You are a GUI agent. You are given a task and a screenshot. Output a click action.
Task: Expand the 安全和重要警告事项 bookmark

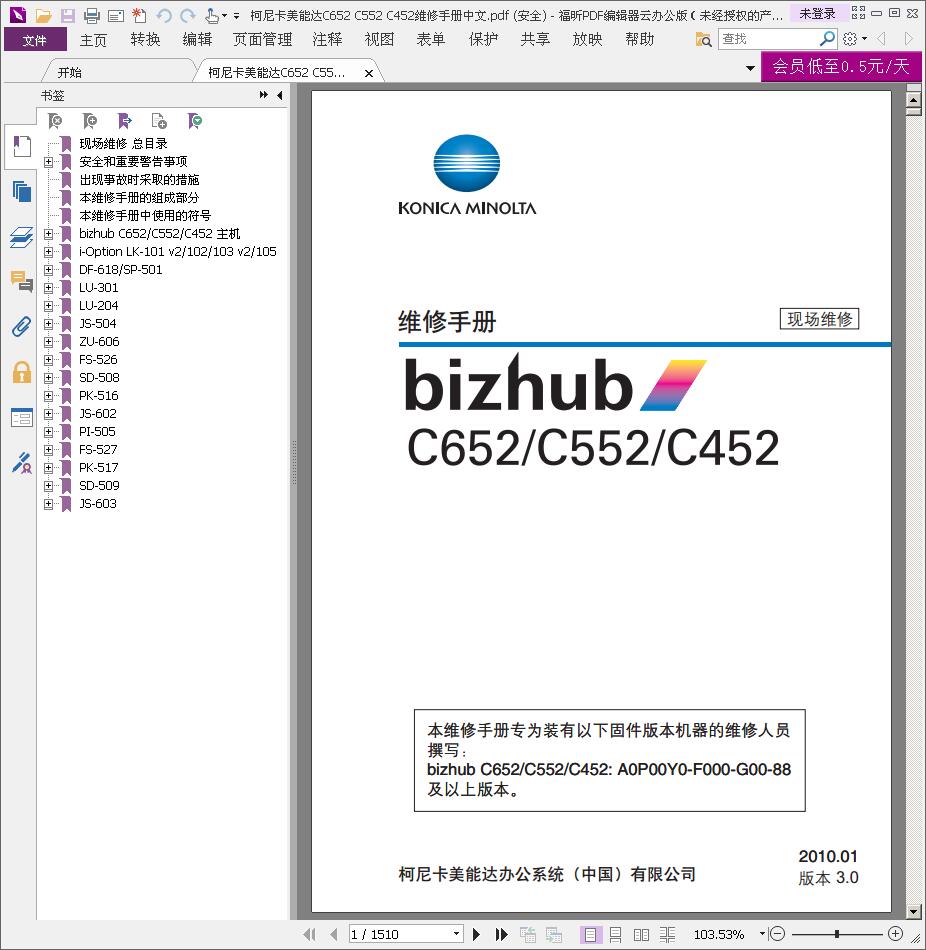point(48,162)
